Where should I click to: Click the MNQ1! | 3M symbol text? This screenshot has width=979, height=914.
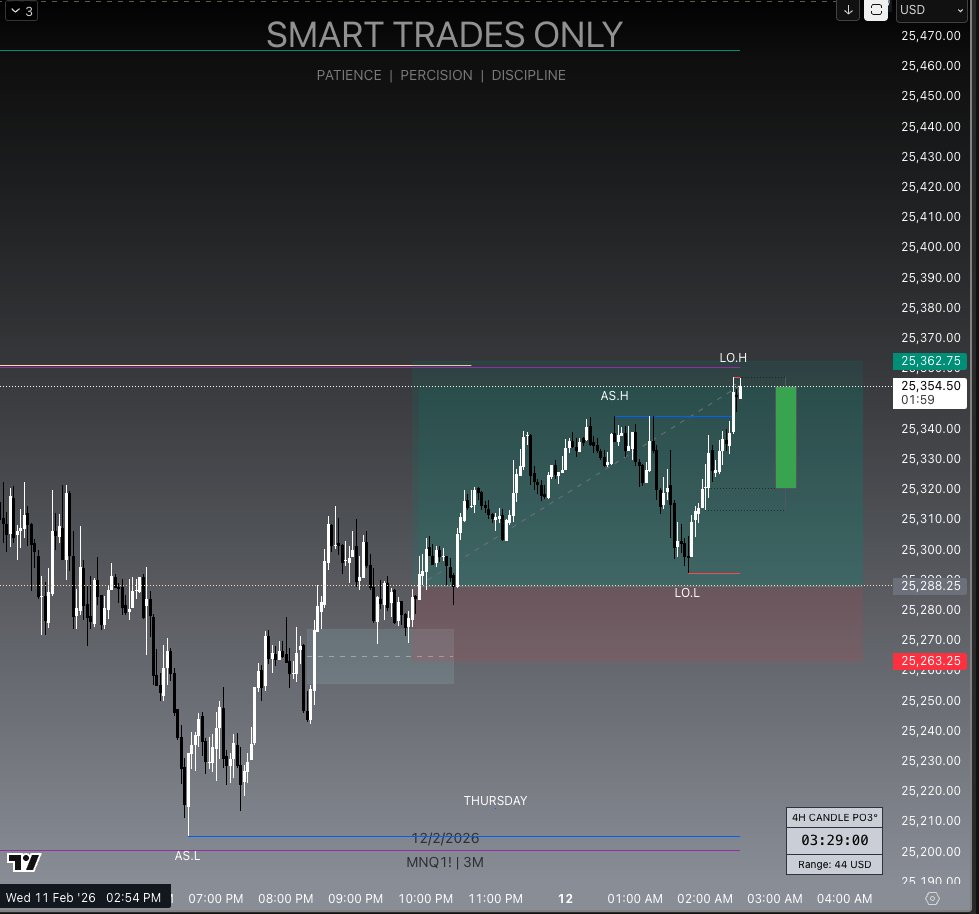pyautogui.click(x=445, y=862)
